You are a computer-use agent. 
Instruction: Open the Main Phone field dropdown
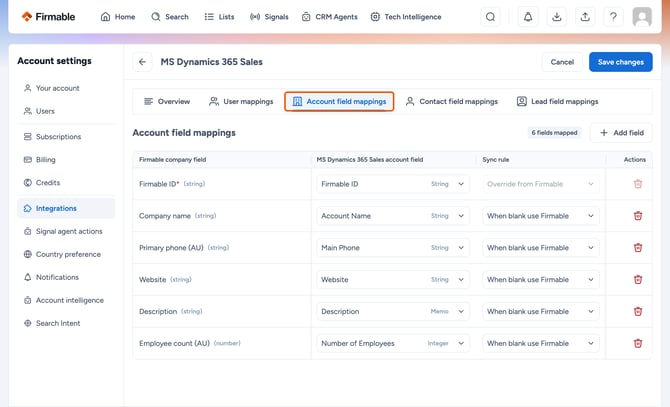(x=393, y=248)
